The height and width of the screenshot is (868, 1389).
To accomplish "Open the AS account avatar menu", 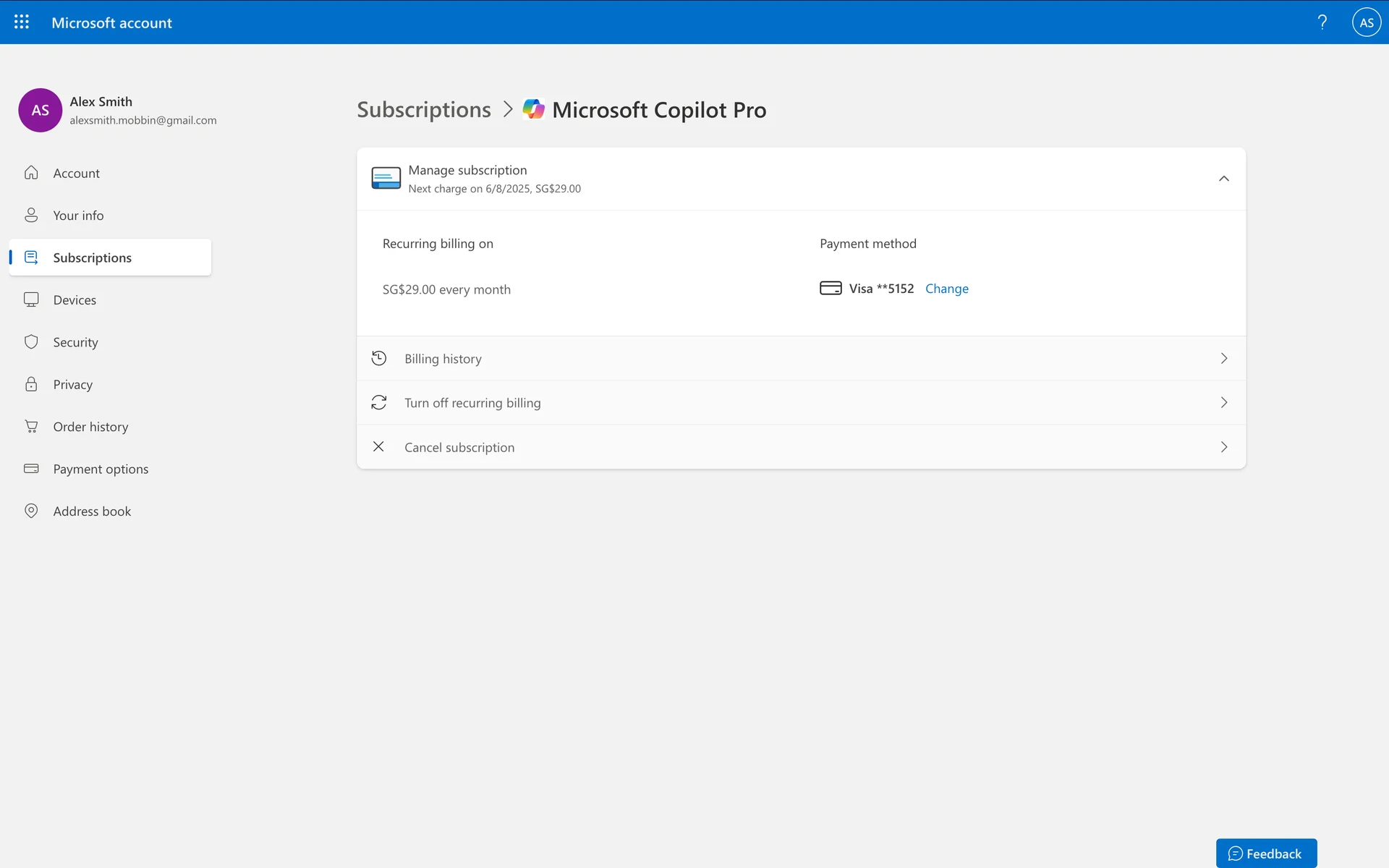I will coord(1366,22).
